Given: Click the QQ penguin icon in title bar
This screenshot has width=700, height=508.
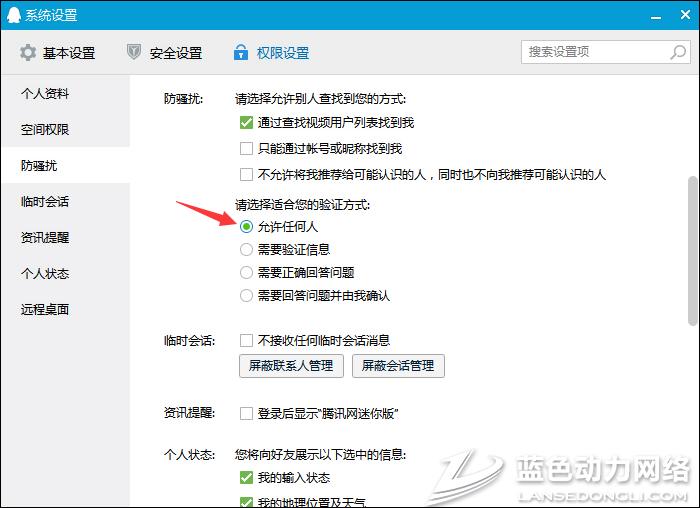Looking at the screenshot, I should pos(13,15).
